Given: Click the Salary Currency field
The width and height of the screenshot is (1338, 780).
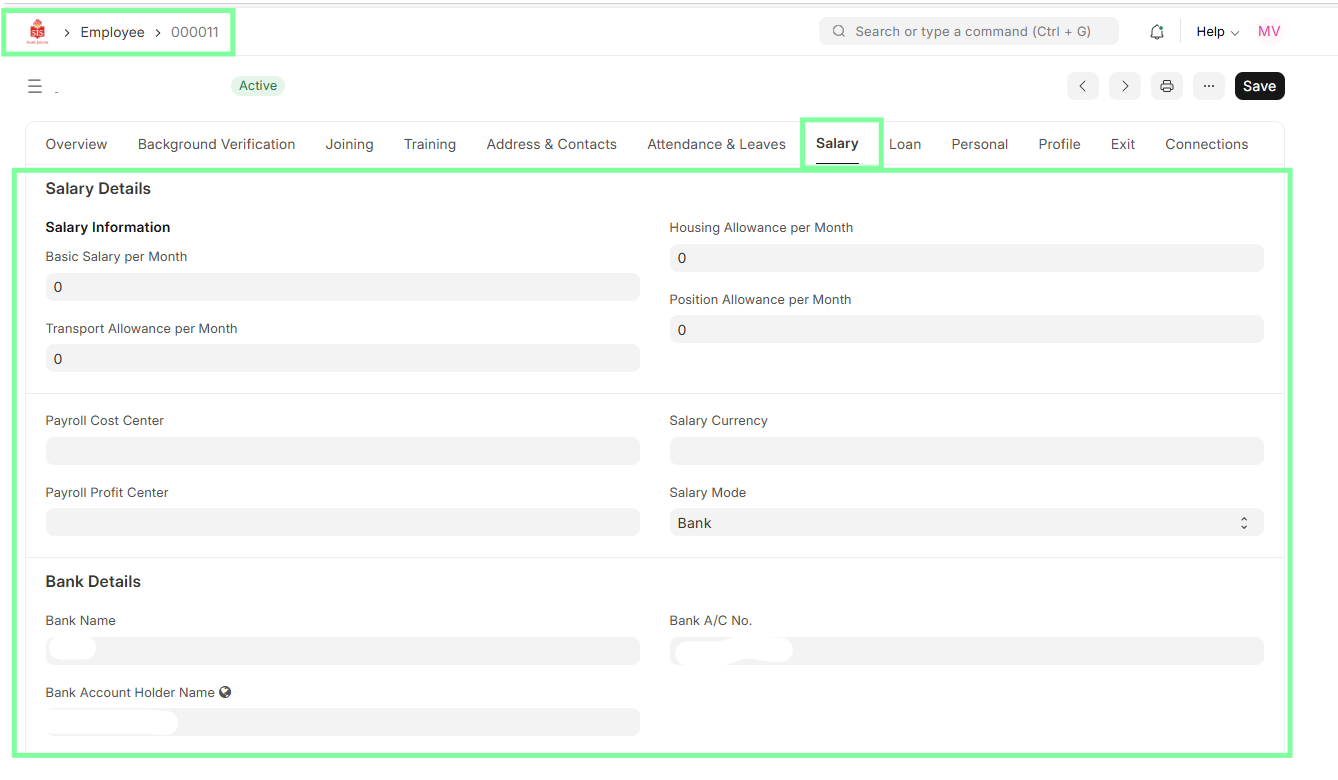Looking at the screenshot, I should [x=966, y=451].
